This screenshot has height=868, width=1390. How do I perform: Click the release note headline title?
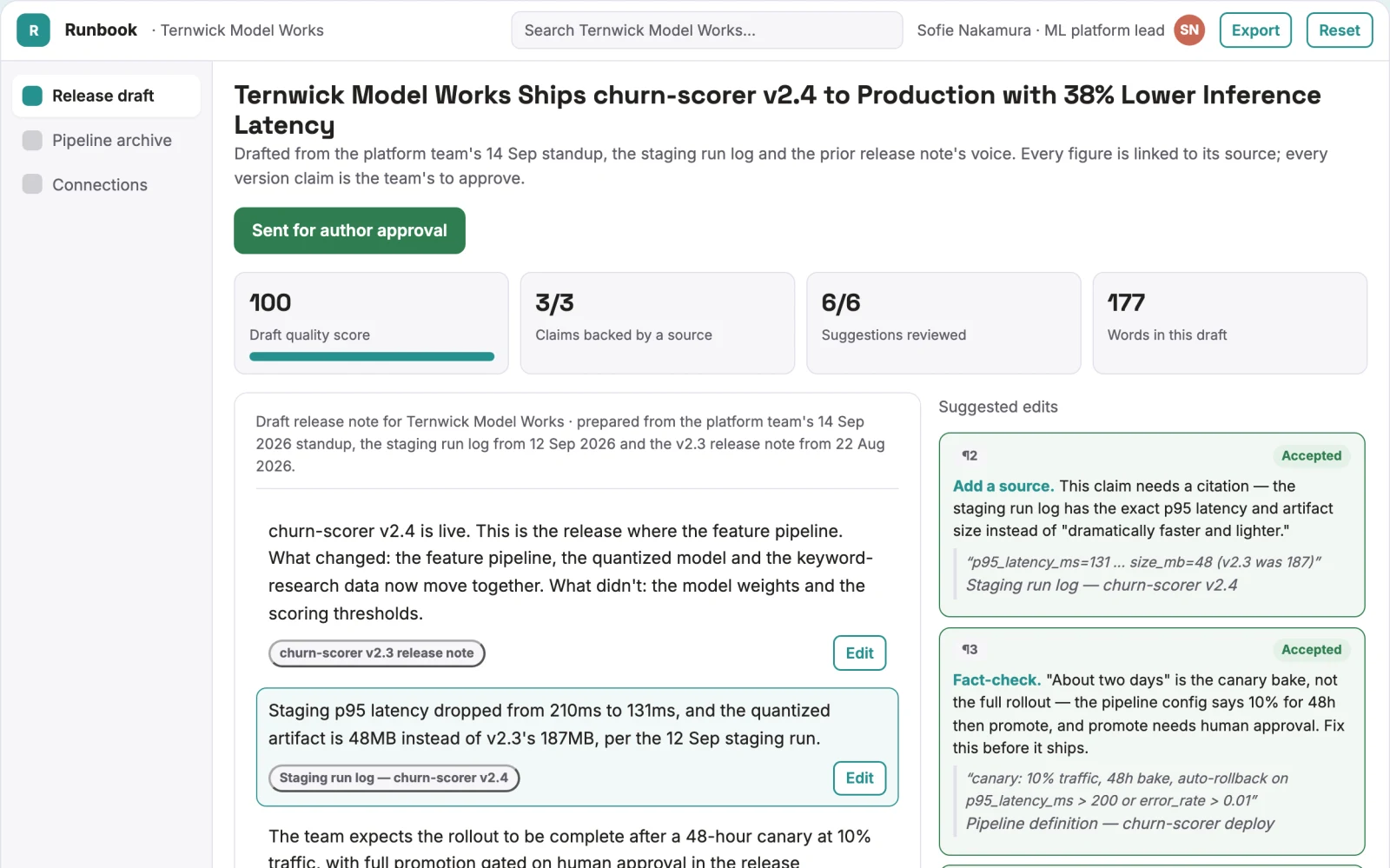[778, 109]
